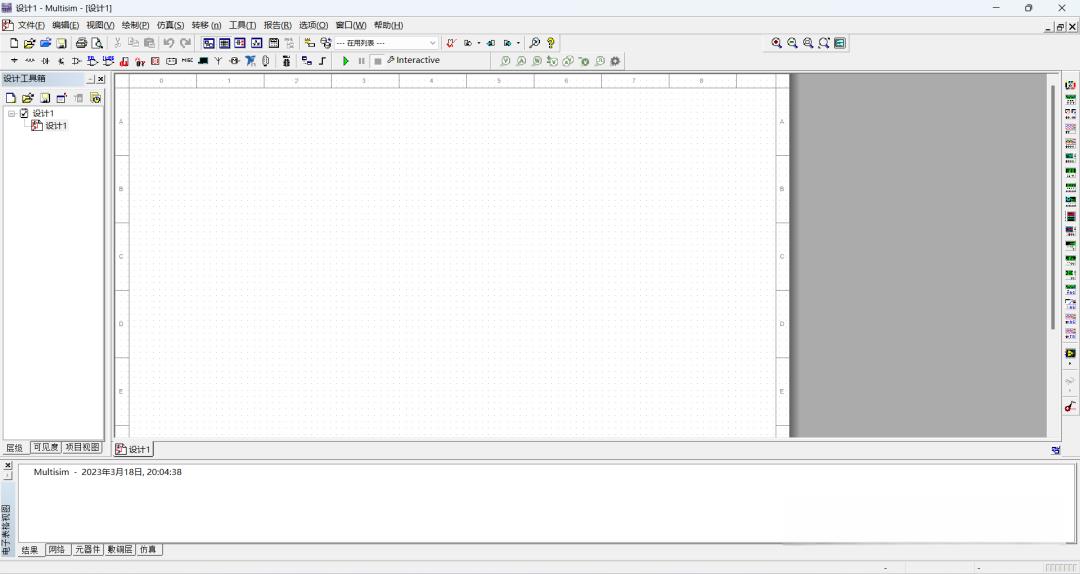Open the 帮助(H) menu
The height and width of the screenshot is (574, 1080).
388,25
